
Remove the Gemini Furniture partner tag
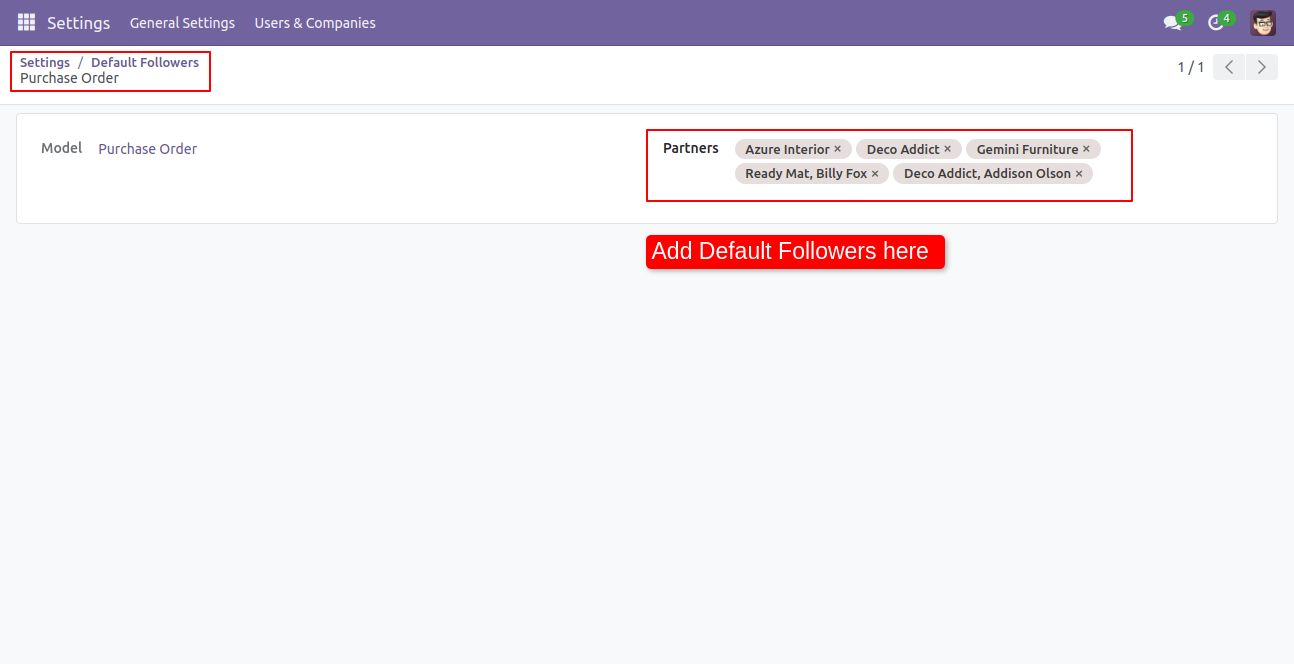point(1086,149)
